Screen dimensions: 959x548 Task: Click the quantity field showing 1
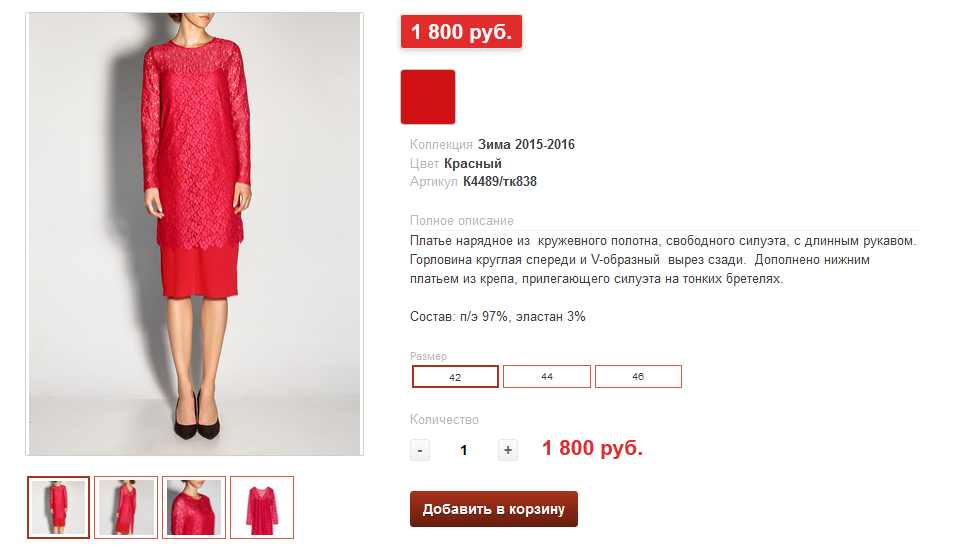click(x=464, y=450)
